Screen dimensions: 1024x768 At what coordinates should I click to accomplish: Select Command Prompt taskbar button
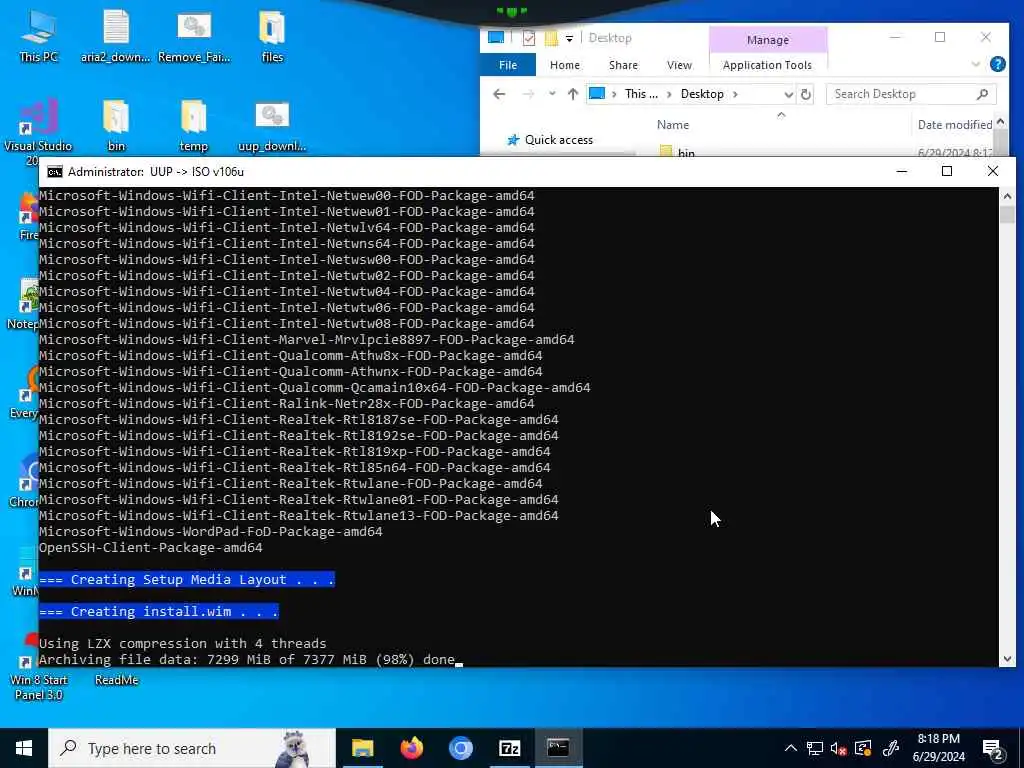click(558, 748)
